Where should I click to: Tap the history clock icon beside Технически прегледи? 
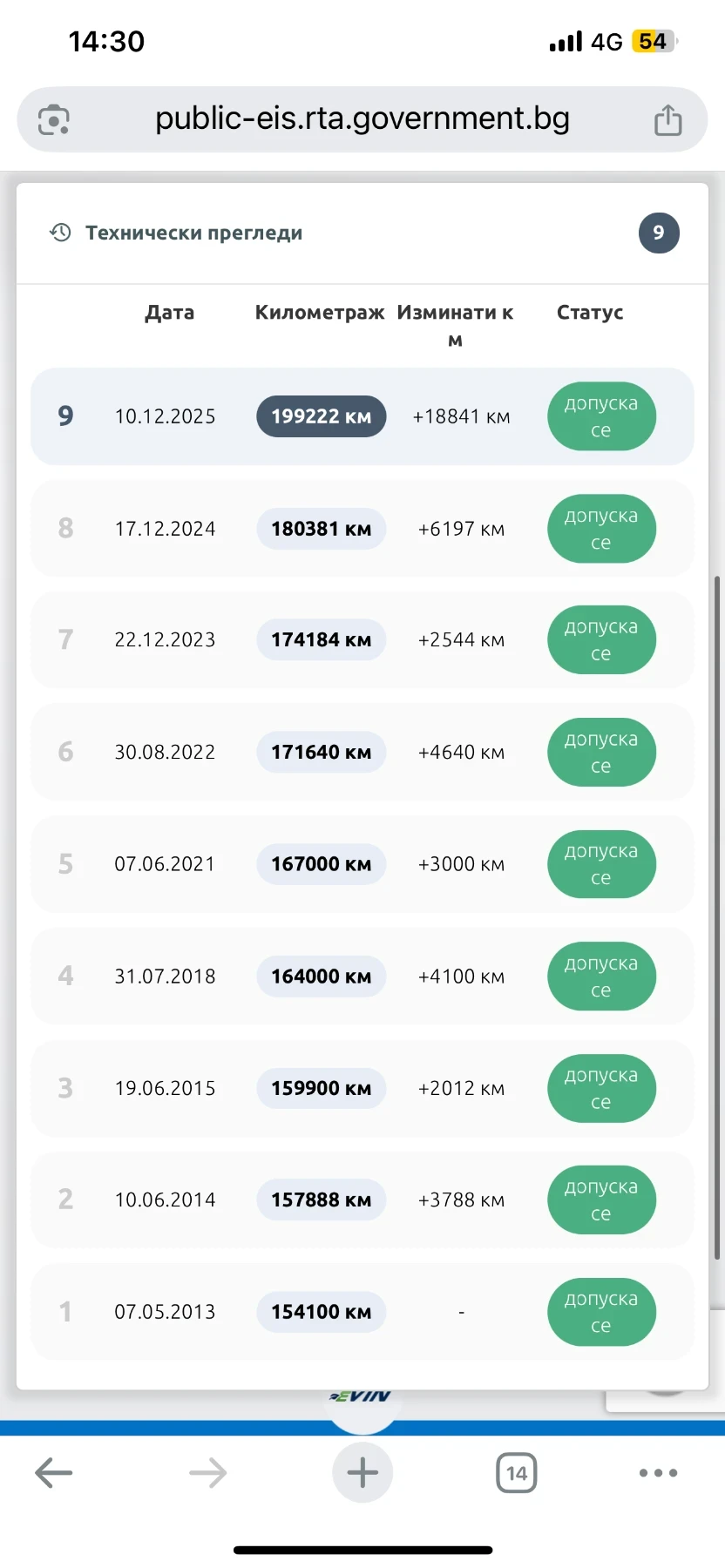[60, 233]
